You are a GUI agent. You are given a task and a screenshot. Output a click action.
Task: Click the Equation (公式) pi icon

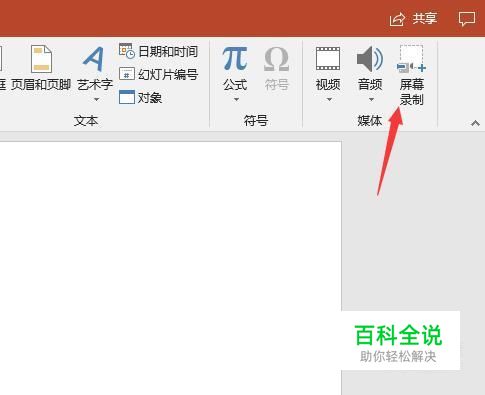click(x=235, y=59)
